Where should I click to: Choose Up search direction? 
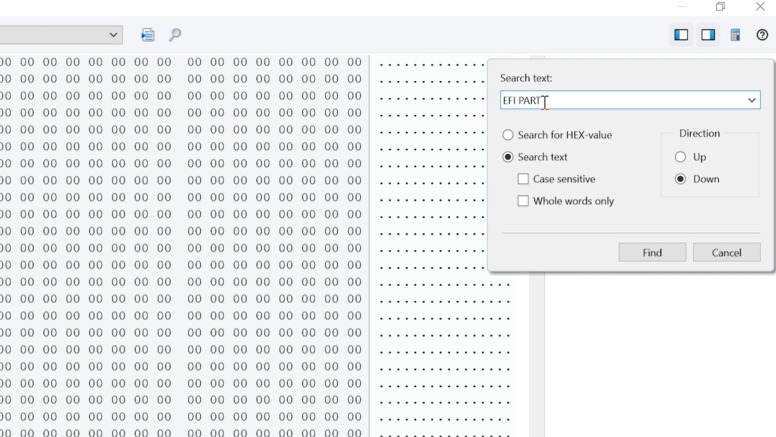coord(680,157)
